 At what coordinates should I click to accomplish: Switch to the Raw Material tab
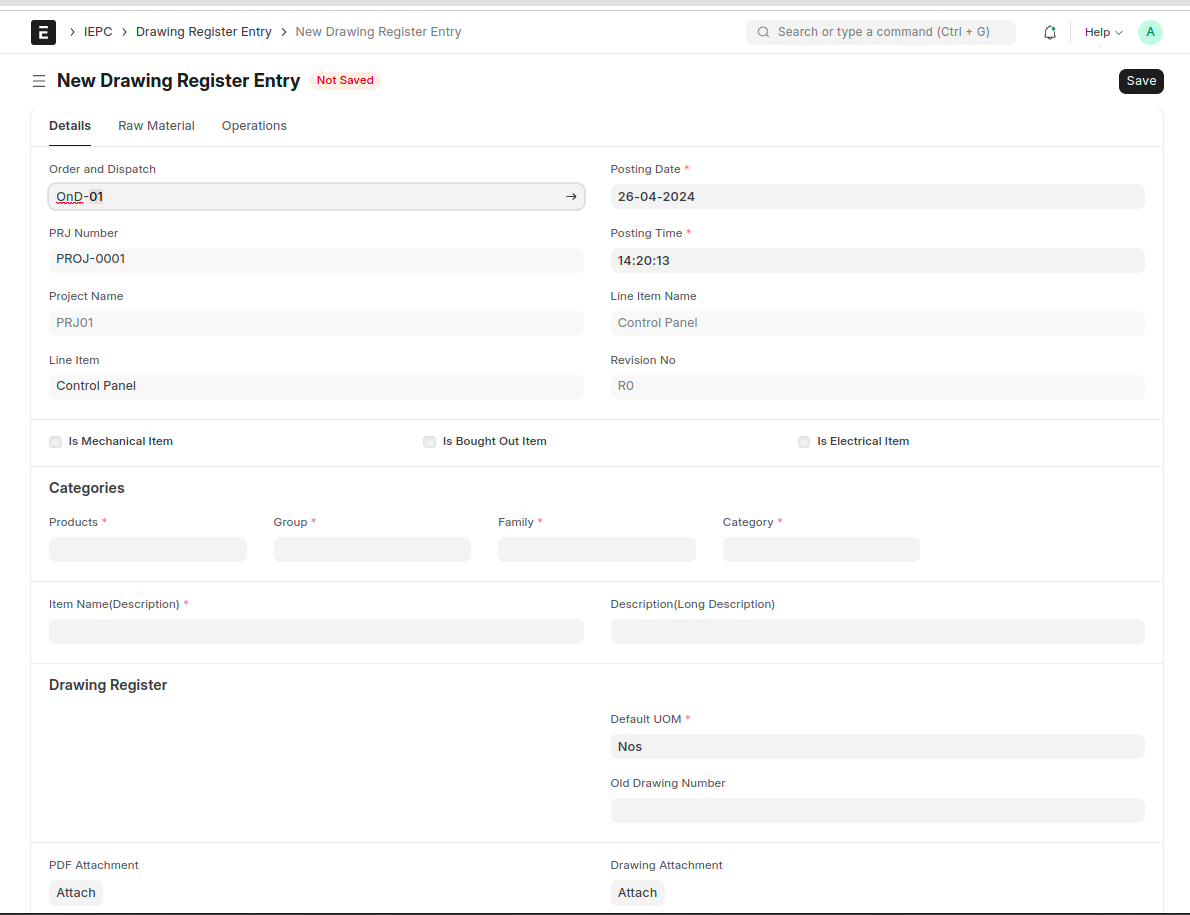(156, 126)
